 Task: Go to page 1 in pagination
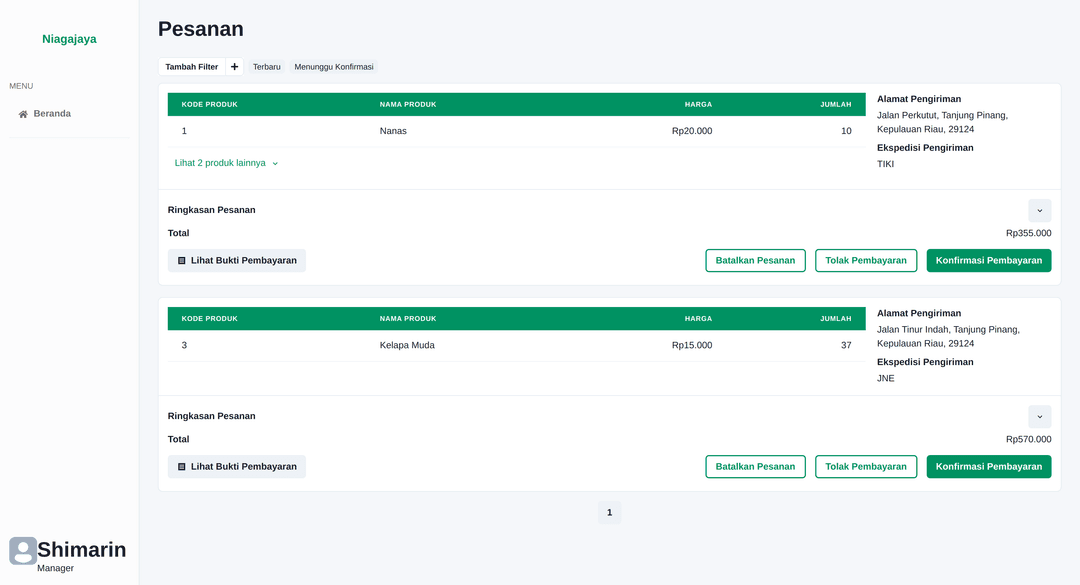(609, 513)
